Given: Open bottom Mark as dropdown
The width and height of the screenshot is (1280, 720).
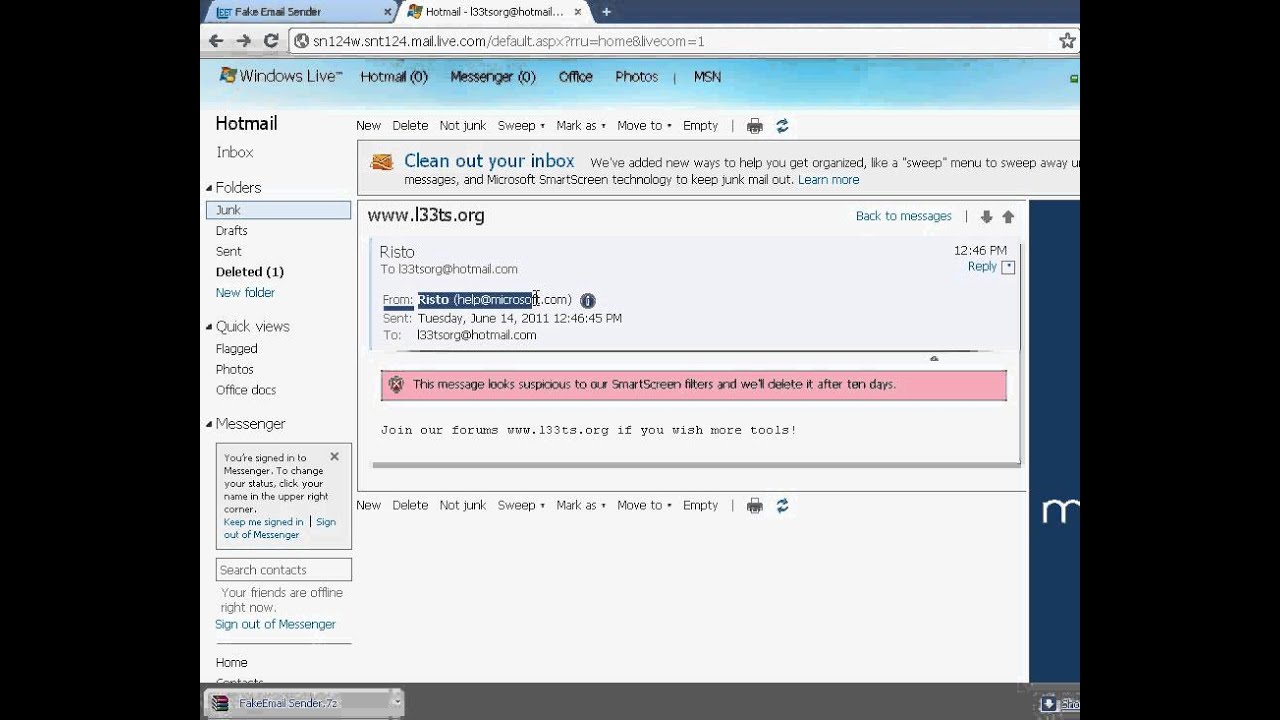Looking at the screenshot, I should click(581, 506).
